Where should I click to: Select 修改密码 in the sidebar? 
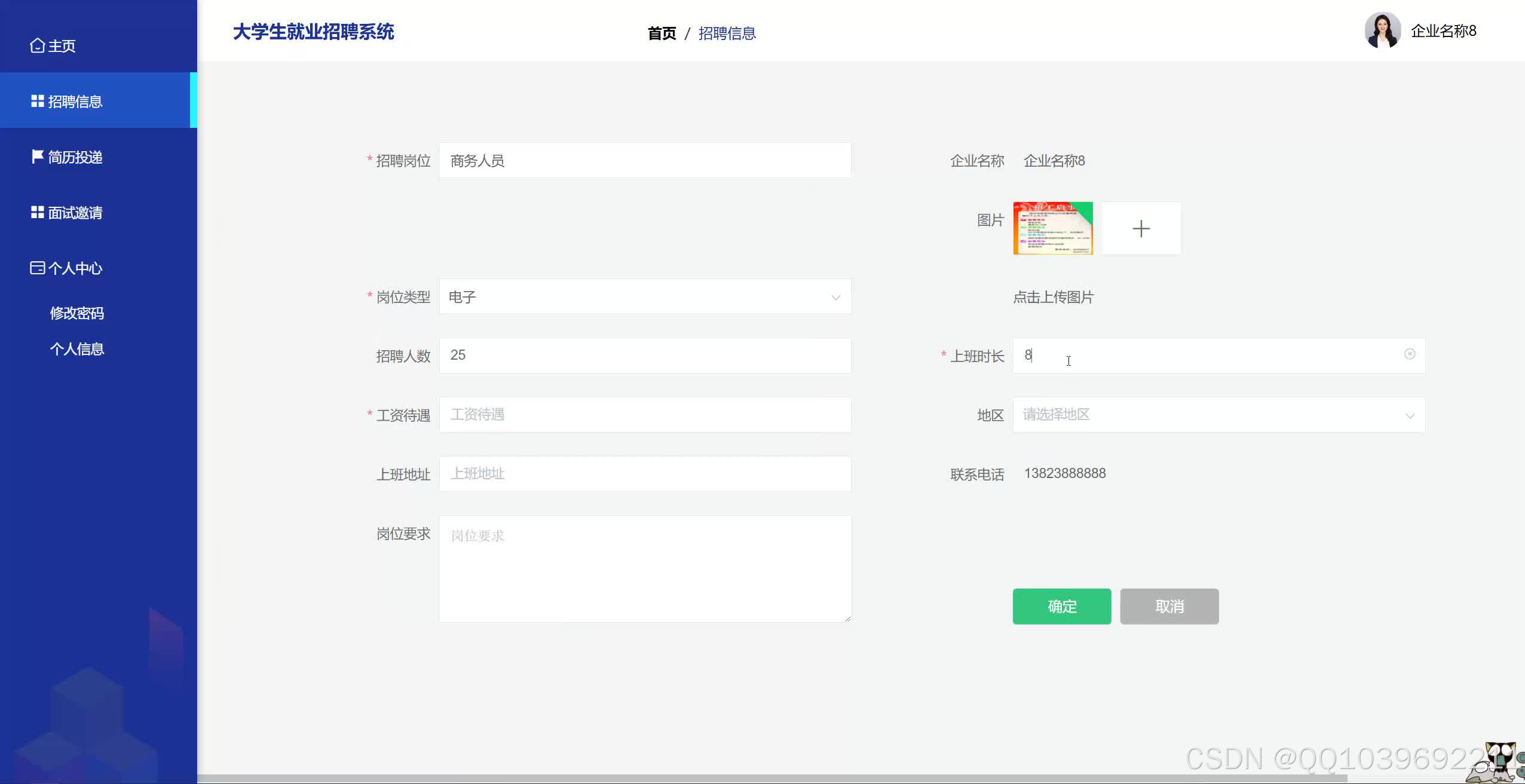click(78, 313)
